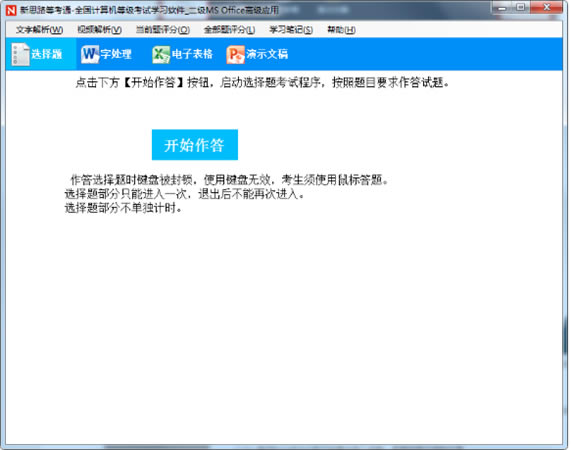Click the red N application icon in title bar

pos(11,10)
